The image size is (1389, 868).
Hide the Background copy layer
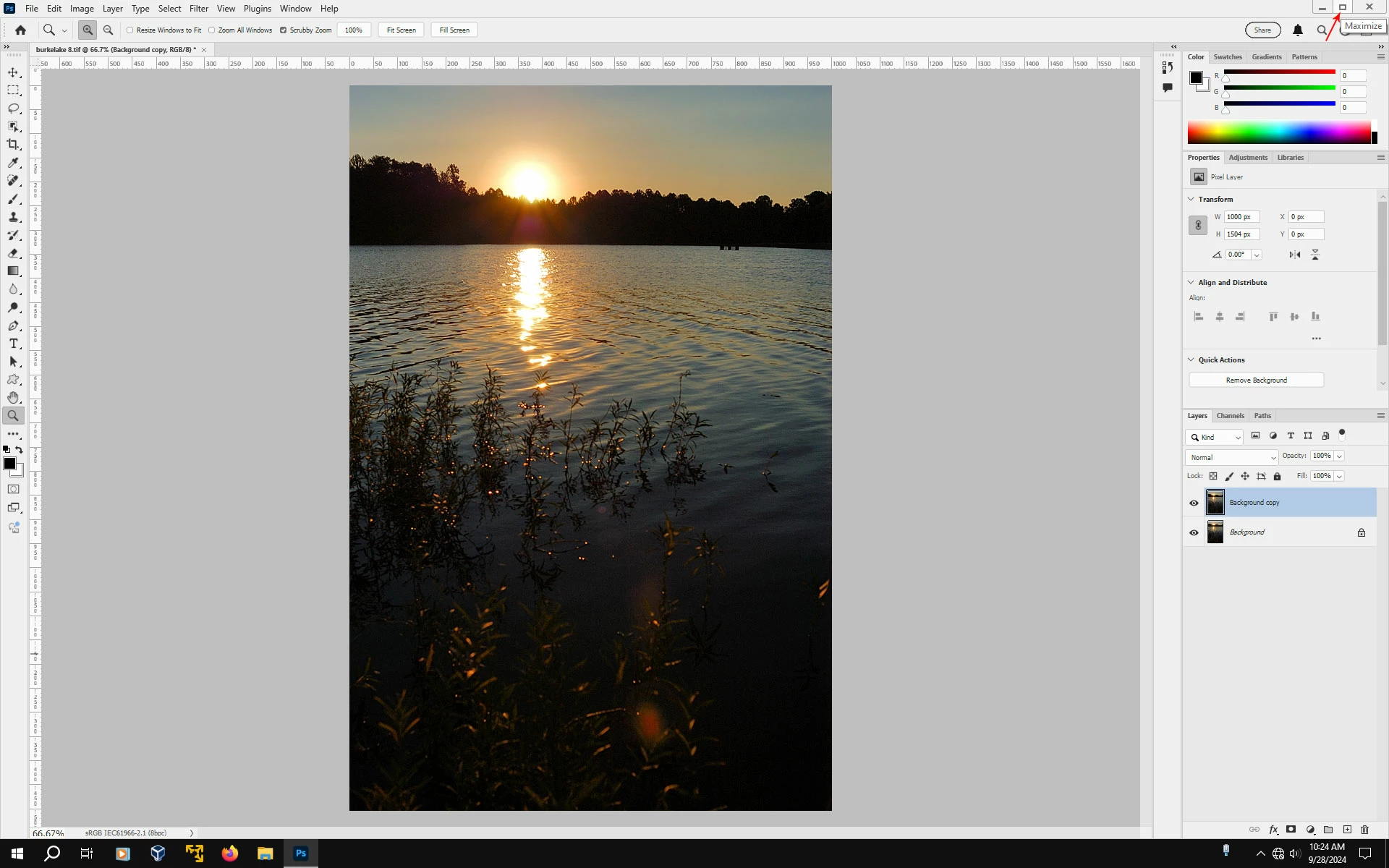1194,503
